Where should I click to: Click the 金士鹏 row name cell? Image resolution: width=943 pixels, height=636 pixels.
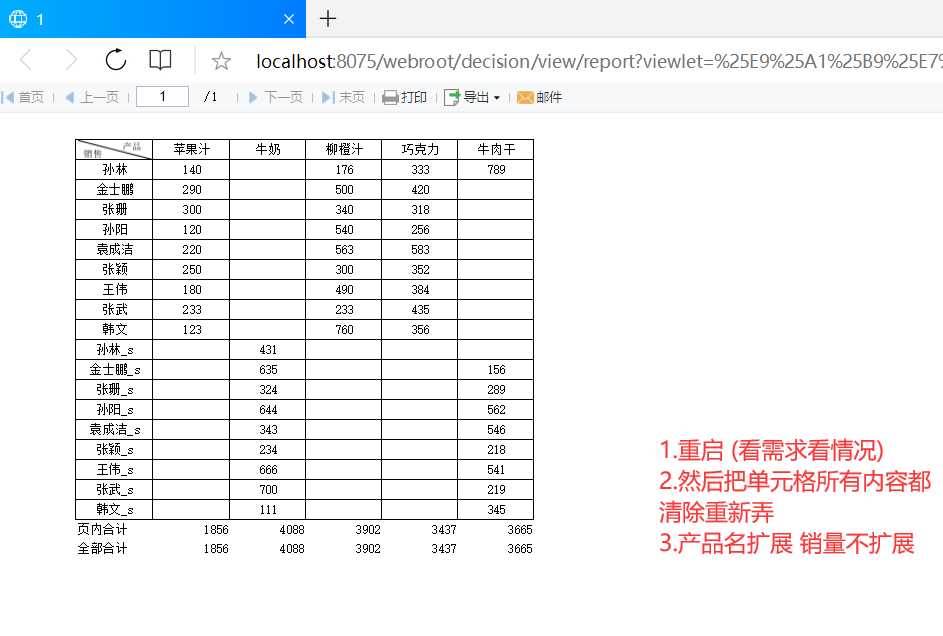coord(114,190)
